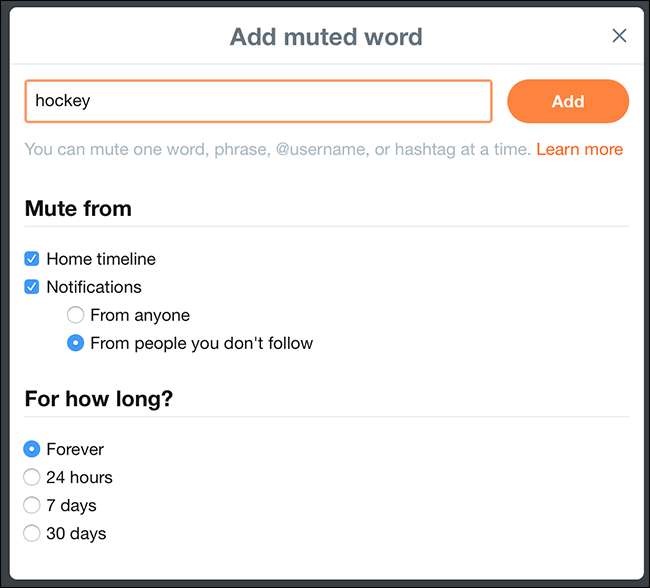Click the Notifications label text

[x=94, y=287]
